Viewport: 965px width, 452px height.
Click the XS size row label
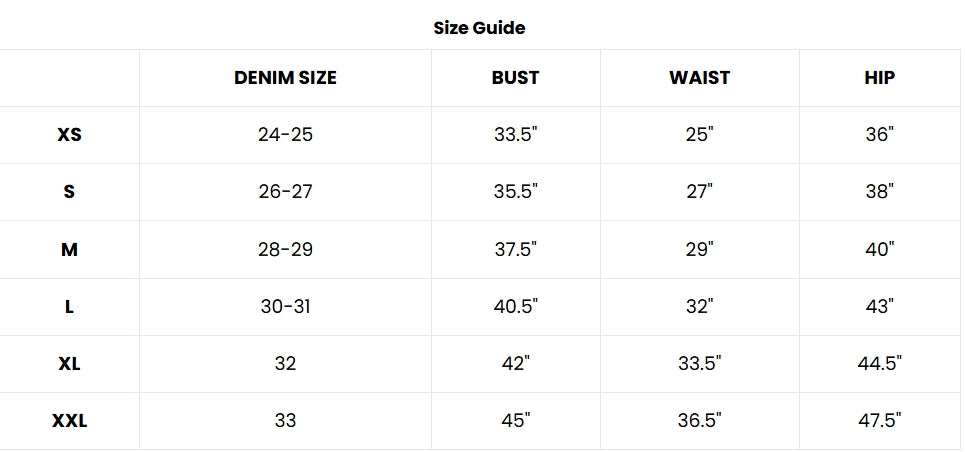tap(69, 135)
